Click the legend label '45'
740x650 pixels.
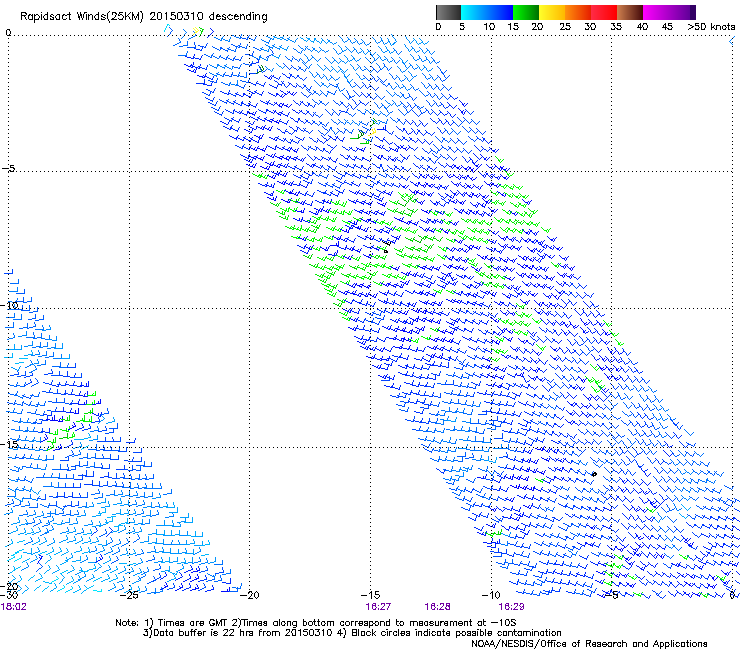(667, 27)
